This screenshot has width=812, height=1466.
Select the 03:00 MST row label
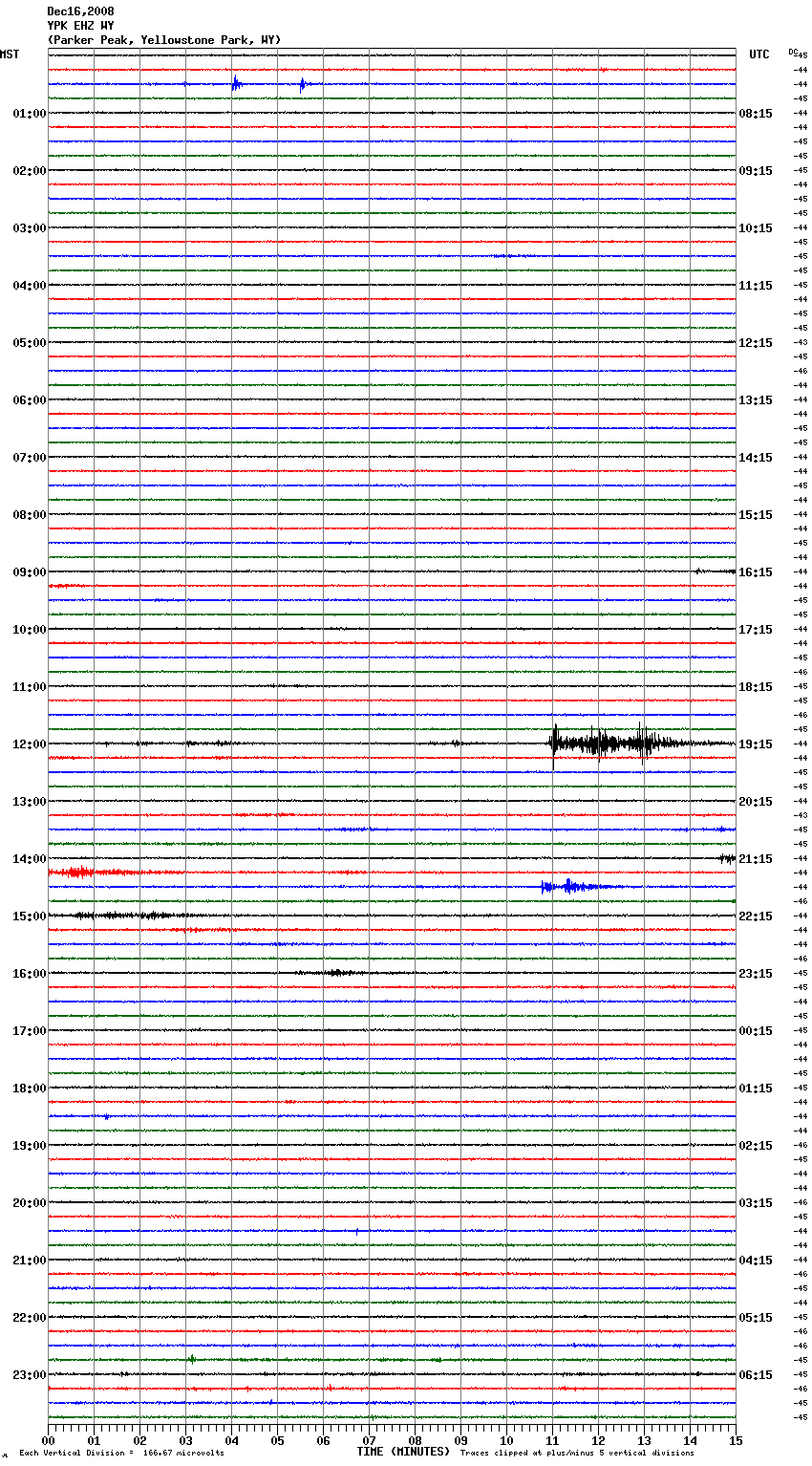[30, 228]
